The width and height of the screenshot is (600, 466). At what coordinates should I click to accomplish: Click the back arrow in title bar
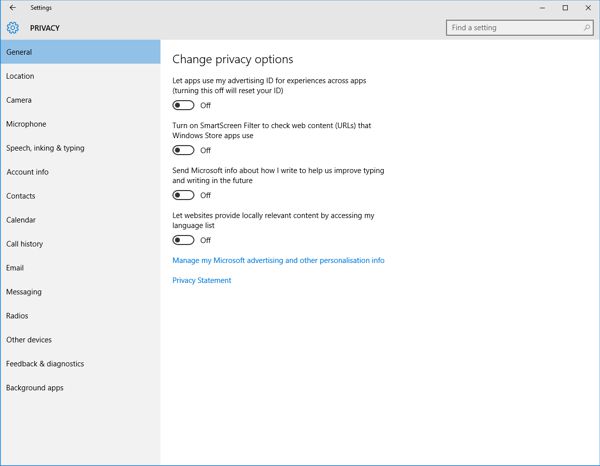[12, 8]
